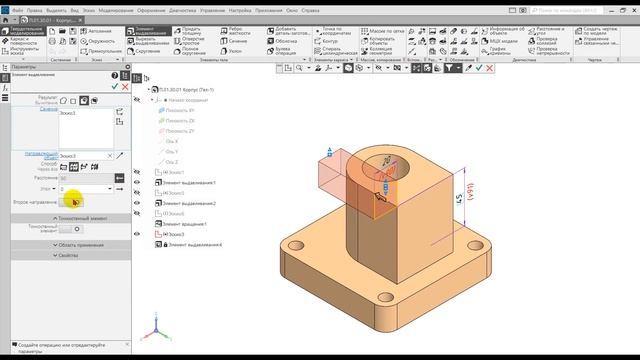Select the Уклон draft tool
Viewport: 640px width, 360px height.
231,51
